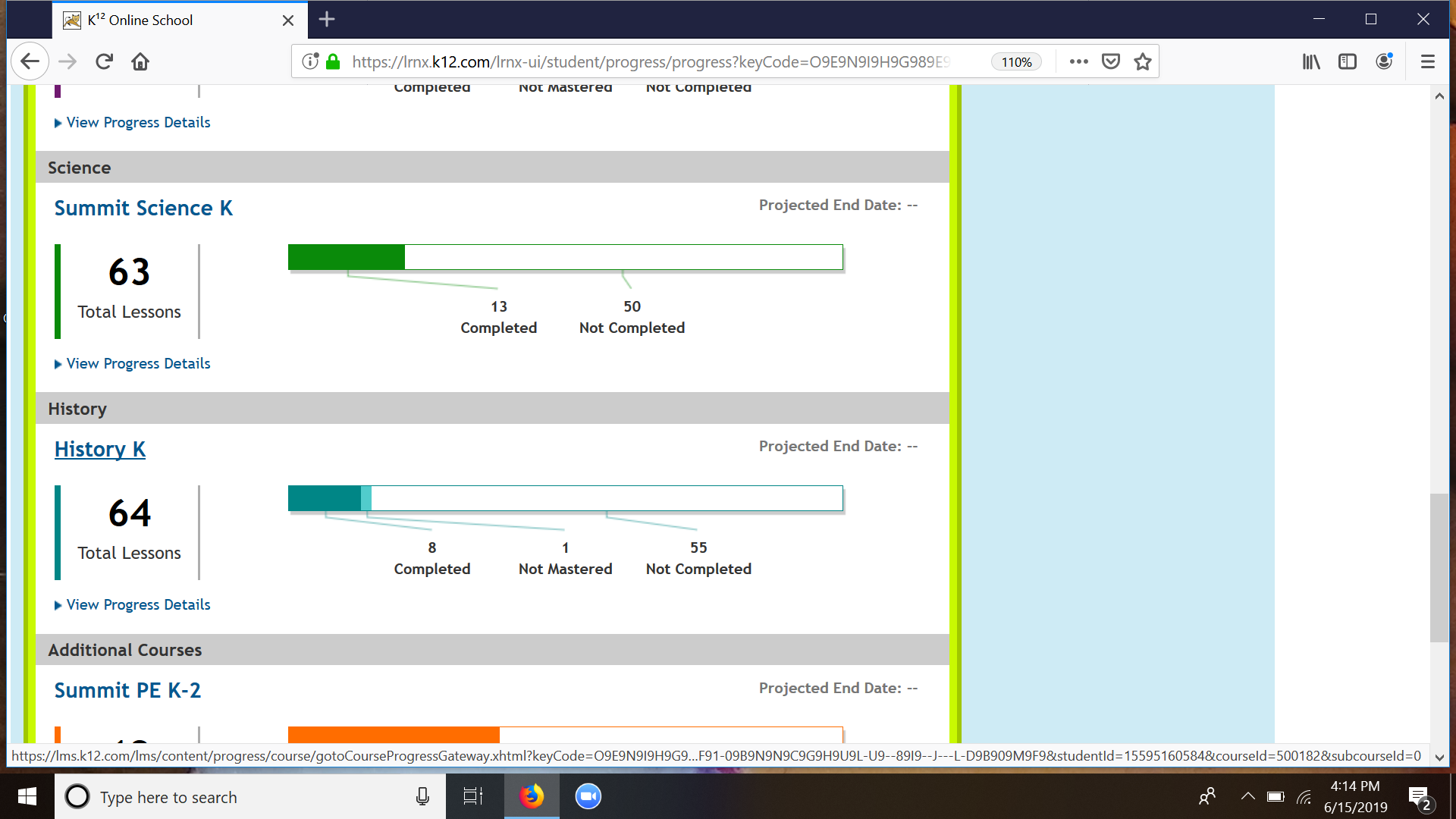Viewport: 1456px width, 819px height.
Task: Open the Summit PE K-2 course
Action: (x=127, y=691)
